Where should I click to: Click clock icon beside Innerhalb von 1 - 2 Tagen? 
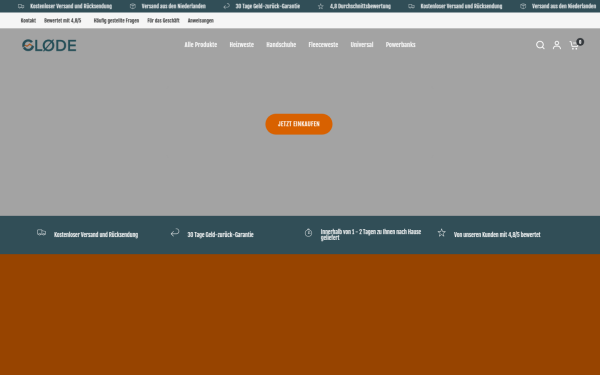[308, 233]
